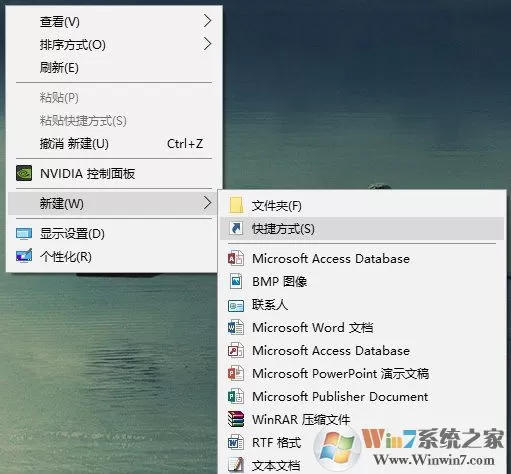Open NVIDIA 控制面板 entry
The width and height of the screenshot is (511, 474).
click(114, 173)
